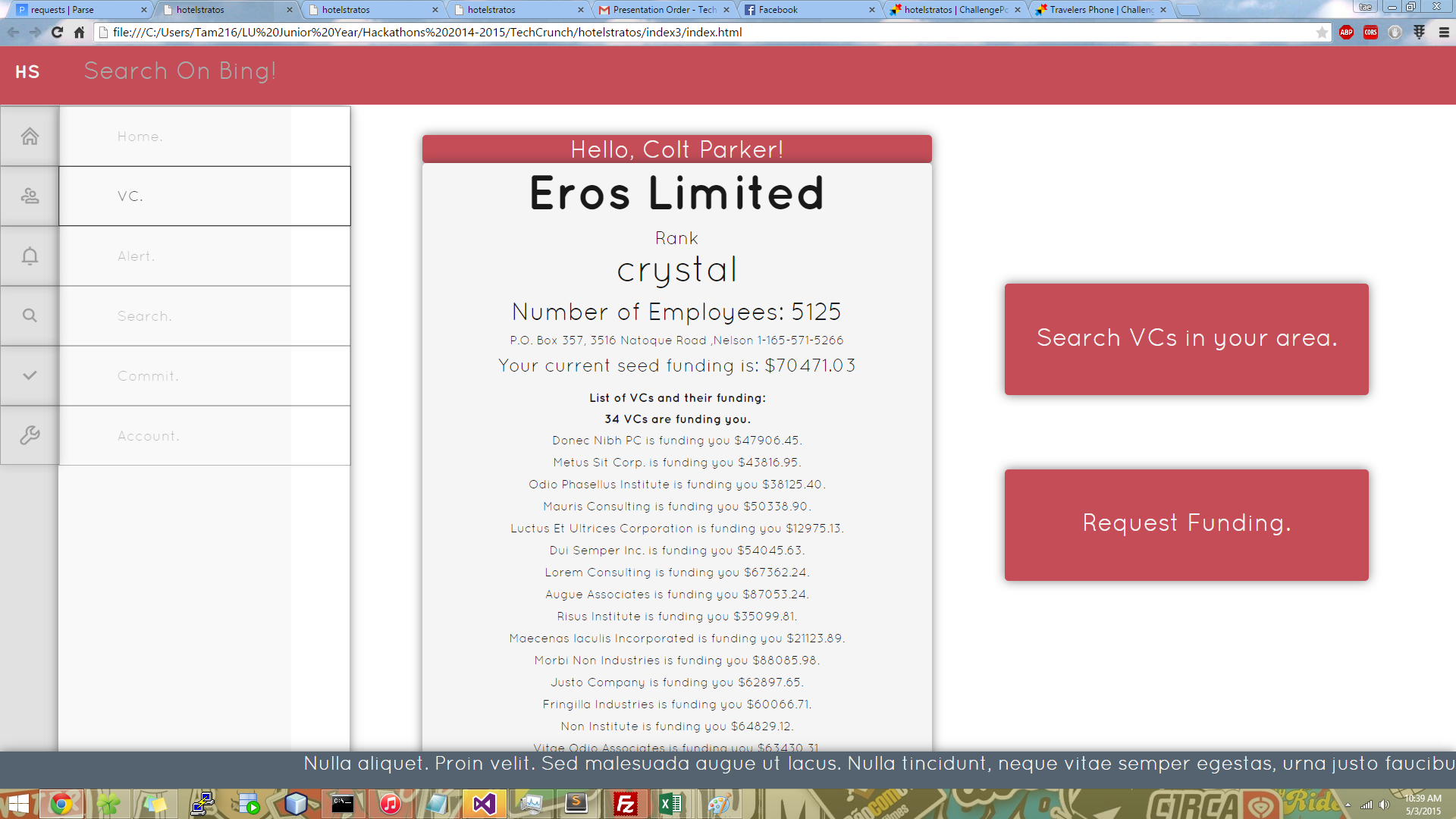Click the account wrench icon
The image size is (1456, 819).
point(30,435)
